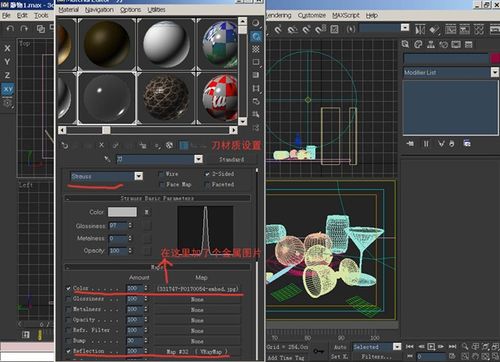Click the Mirror tool icon

tap(420, 30)
